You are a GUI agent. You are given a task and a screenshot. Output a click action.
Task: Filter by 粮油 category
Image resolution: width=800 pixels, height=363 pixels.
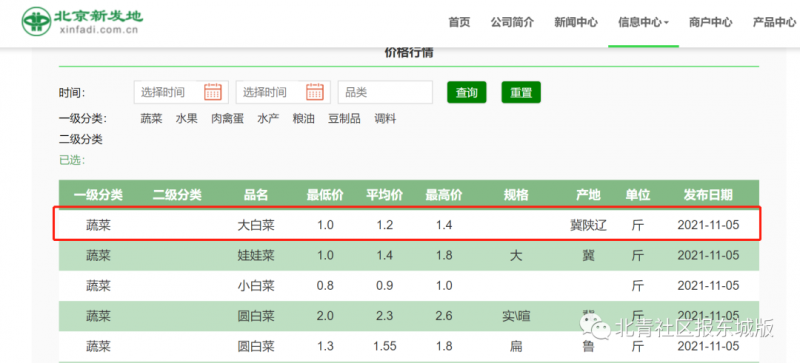[x=304, y=119]
